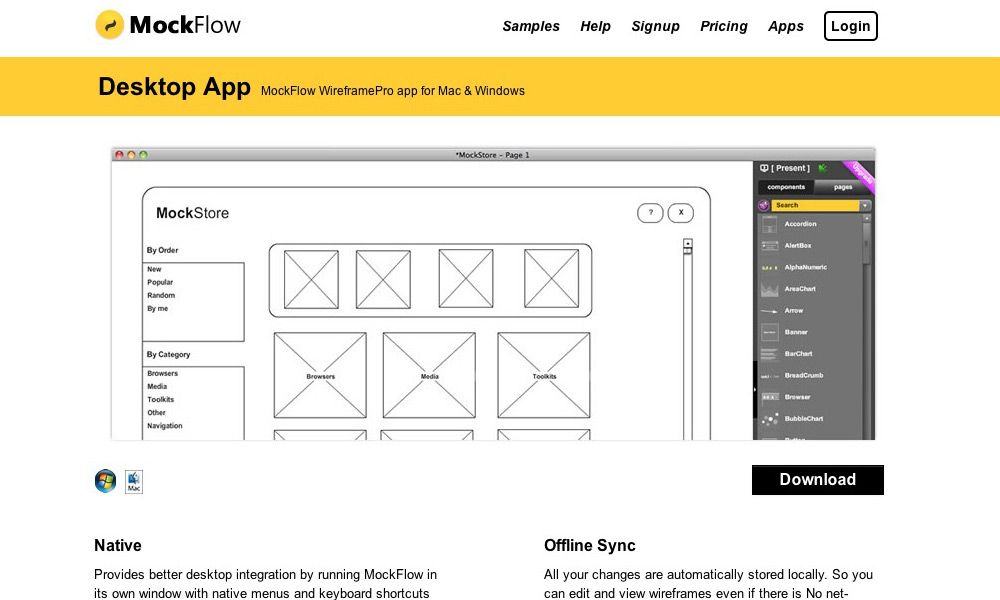Select 'Popular' in By Order list
The image size is (1000, 600).
pos(160,282)
